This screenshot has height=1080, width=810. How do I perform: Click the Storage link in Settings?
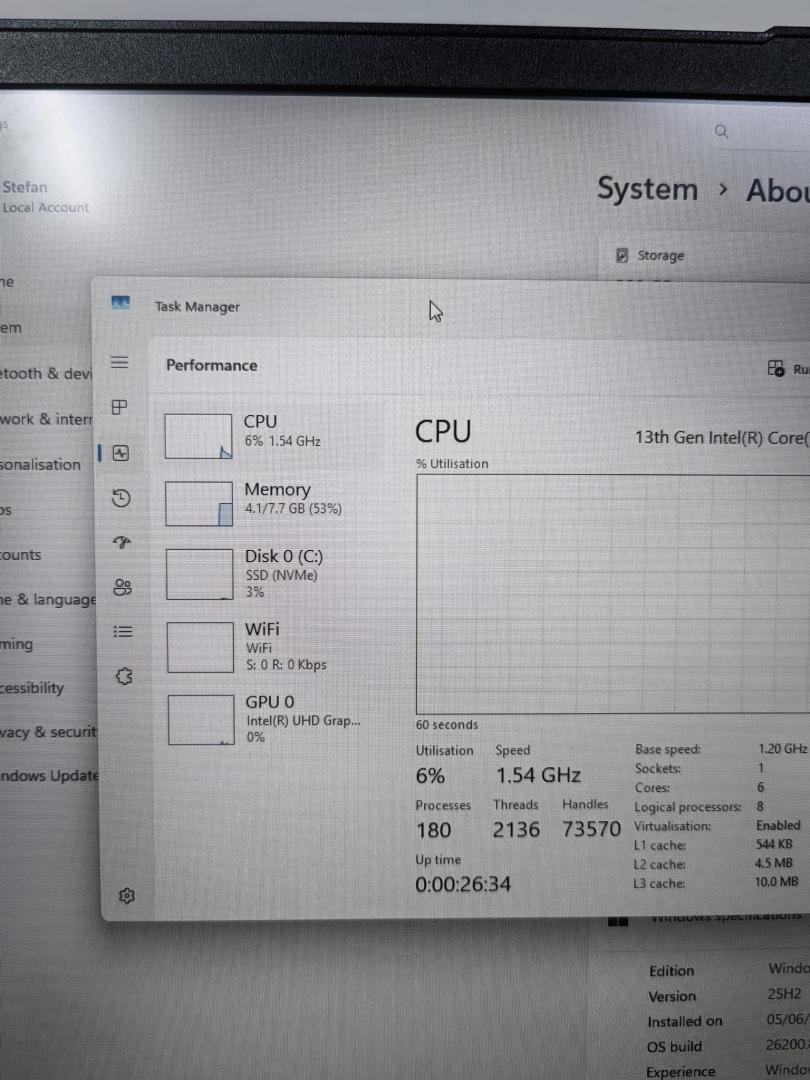tap(661, 256)
